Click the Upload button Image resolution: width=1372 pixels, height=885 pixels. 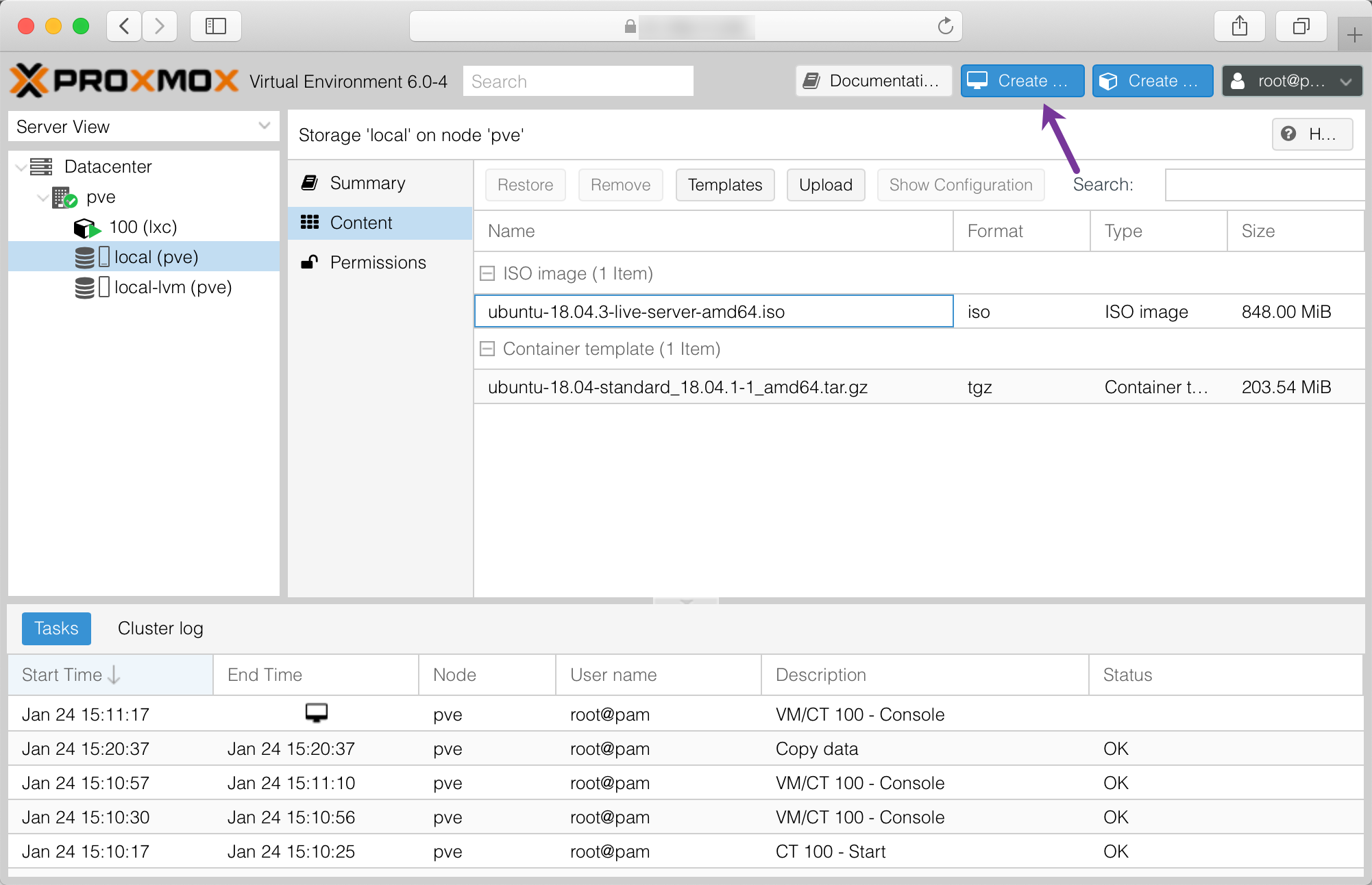825,185
